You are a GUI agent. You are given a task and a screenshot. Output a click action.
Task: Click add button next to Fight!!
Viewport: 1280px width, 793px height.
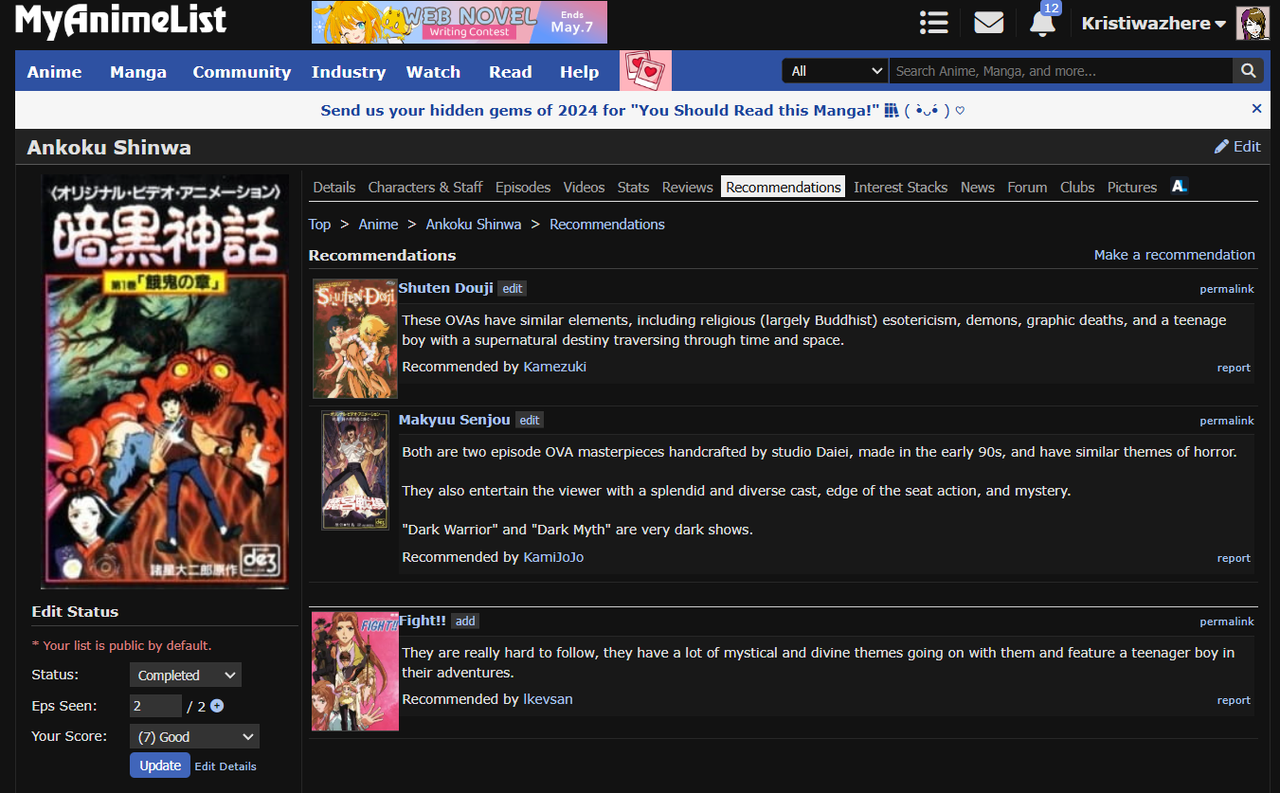465,621
